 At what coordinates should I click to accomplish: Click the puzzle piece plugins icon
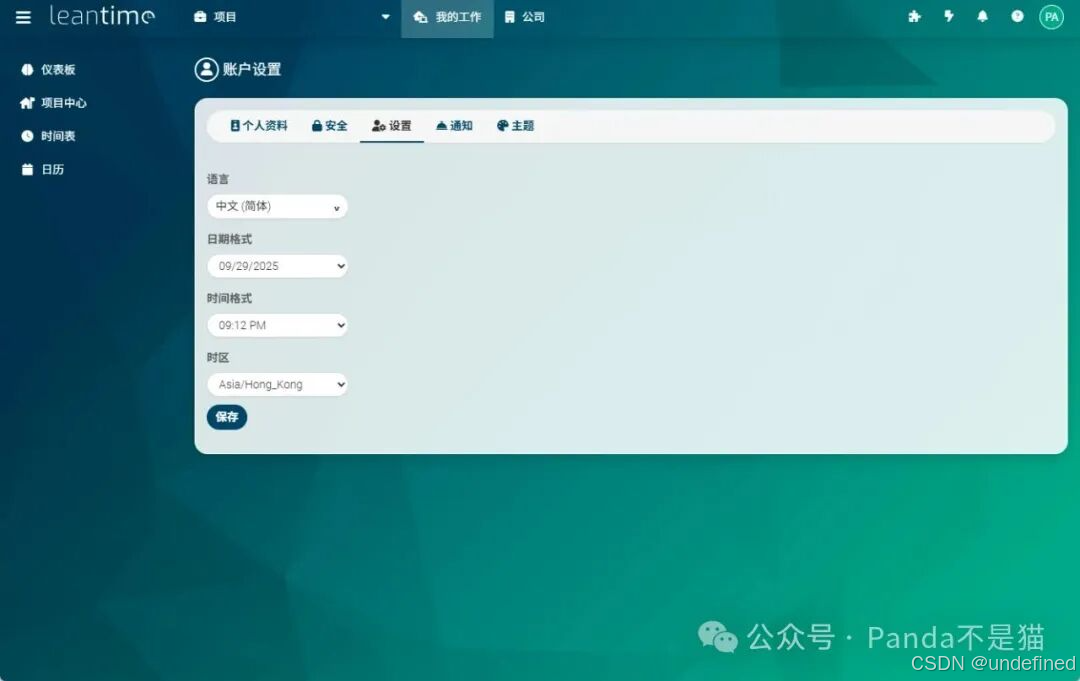pos(915,17)
